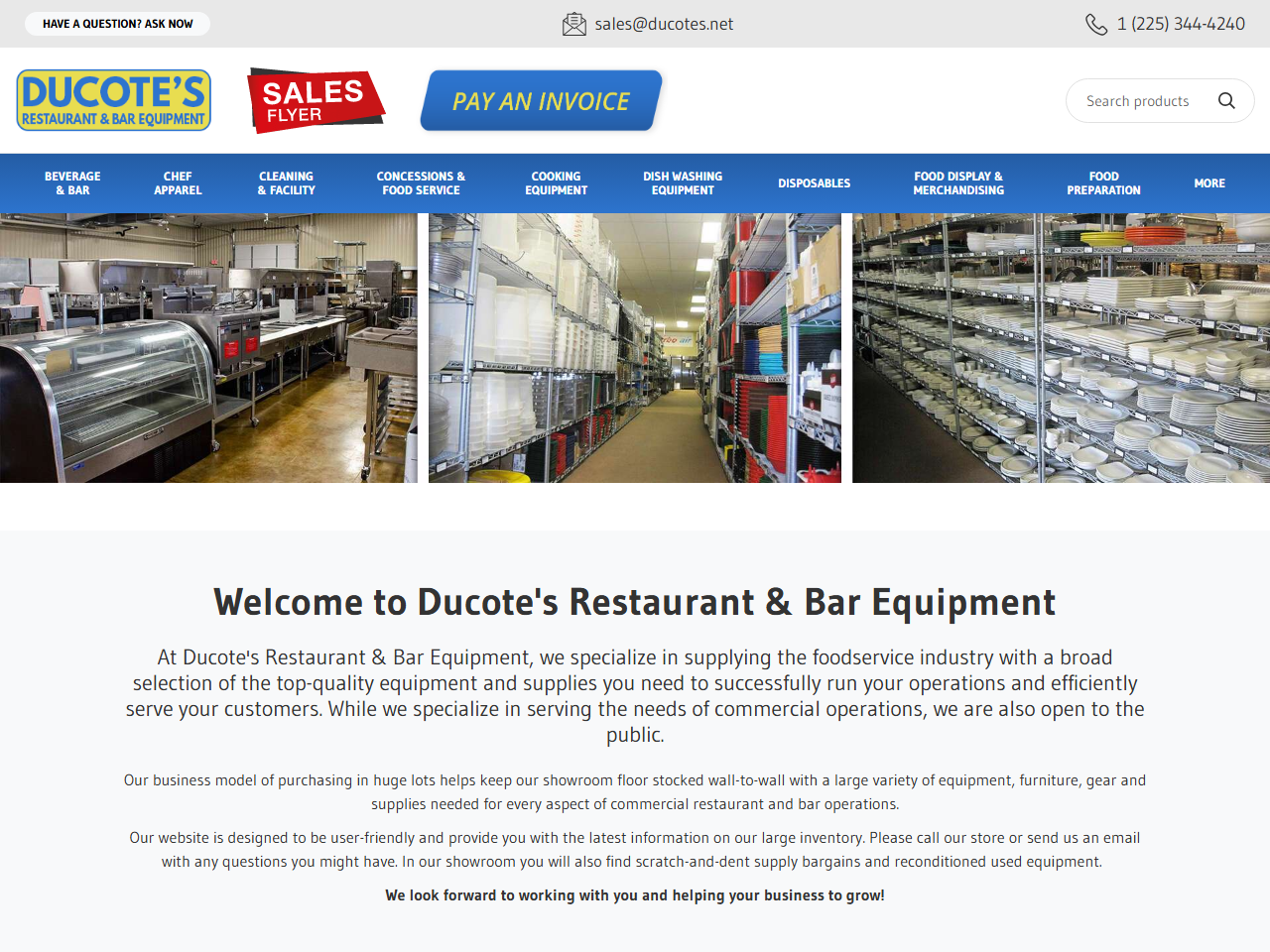Open Cleaning & Facility menu
This screenshot has width=1270, height=952.
pyautogui.click(x=286, y=183)
